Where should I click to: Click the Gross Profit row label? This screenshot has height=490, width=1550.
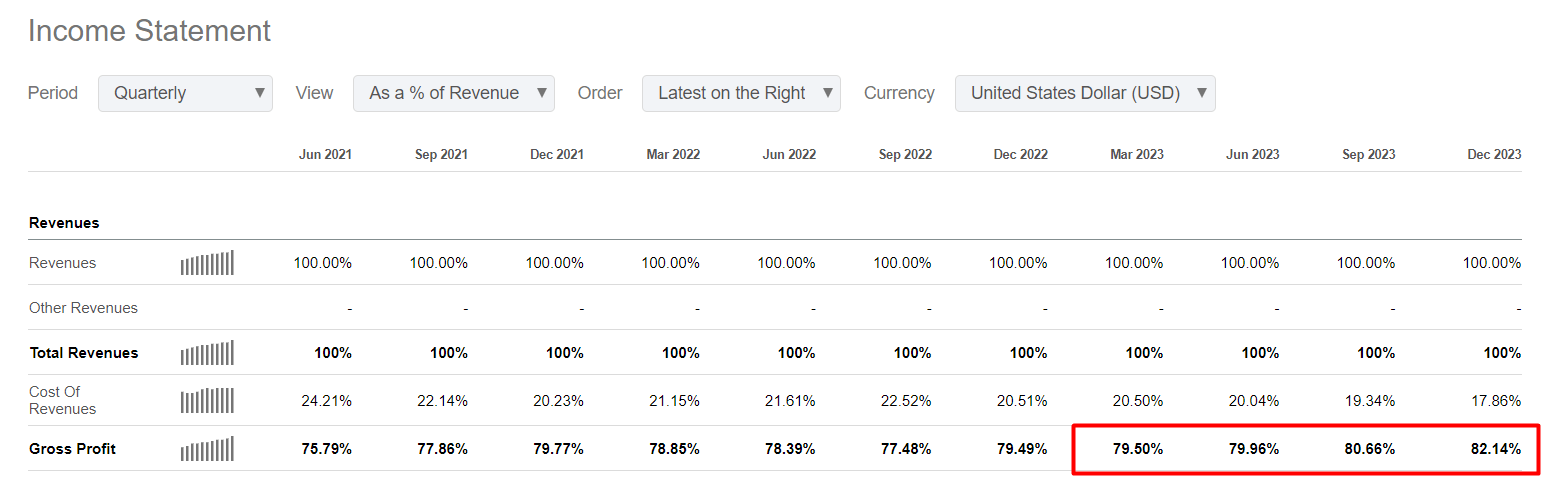pos(72,449)
